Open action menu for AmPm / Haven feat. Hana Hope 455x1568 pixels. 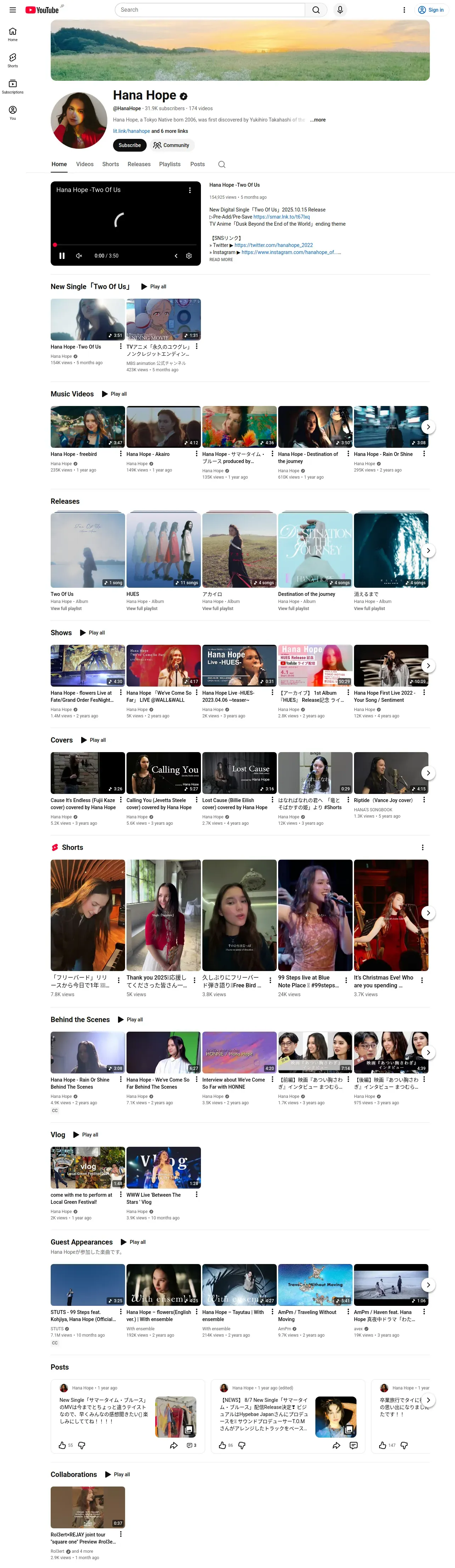coord(424,1312)
